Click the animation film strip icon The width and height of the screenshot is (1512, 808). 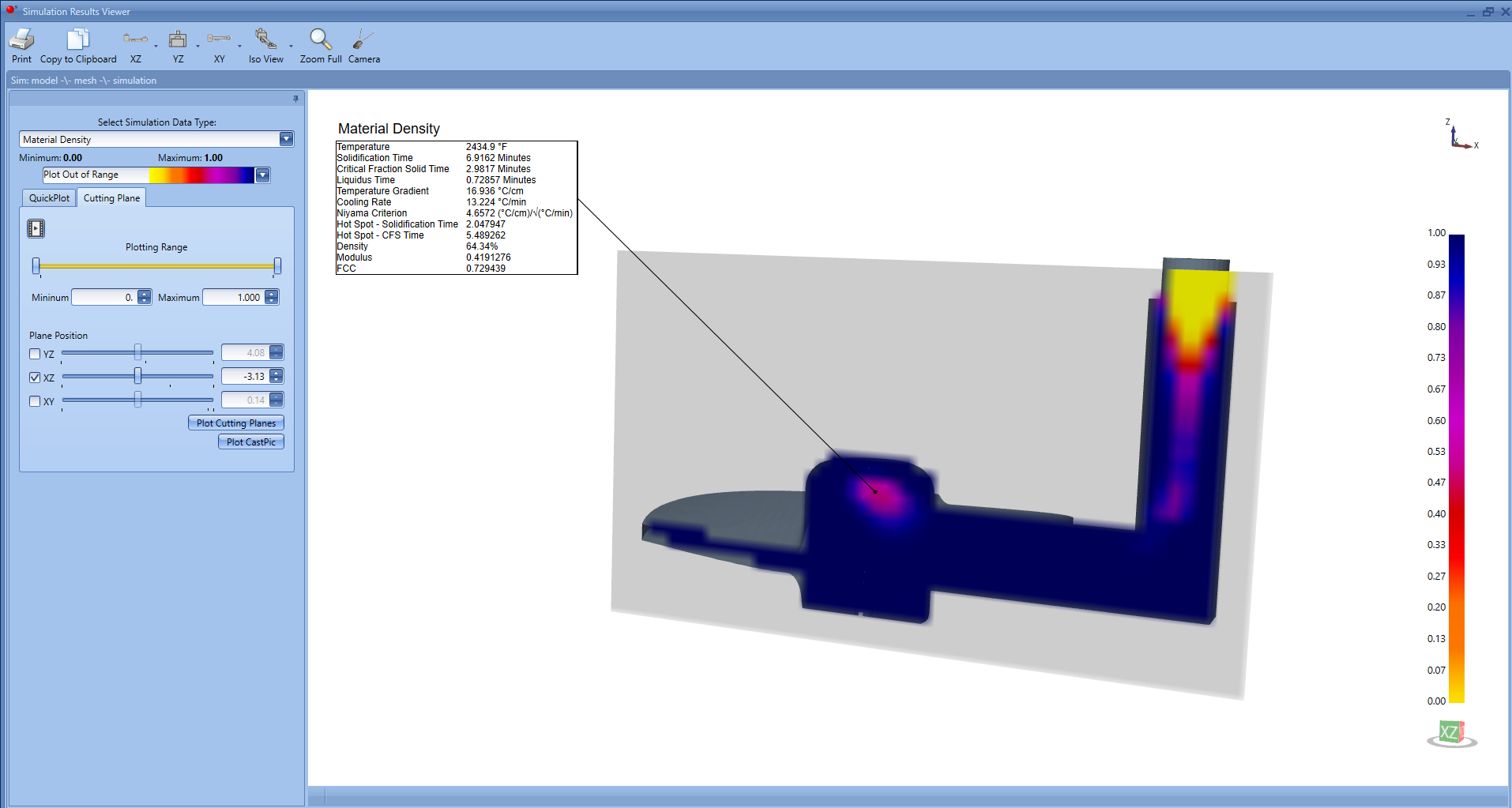pos(36,229)
